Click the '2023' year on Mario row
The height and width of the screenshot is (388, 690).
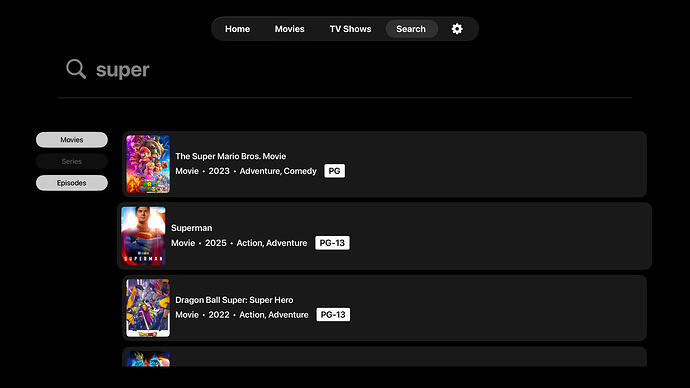click(219, 171)
